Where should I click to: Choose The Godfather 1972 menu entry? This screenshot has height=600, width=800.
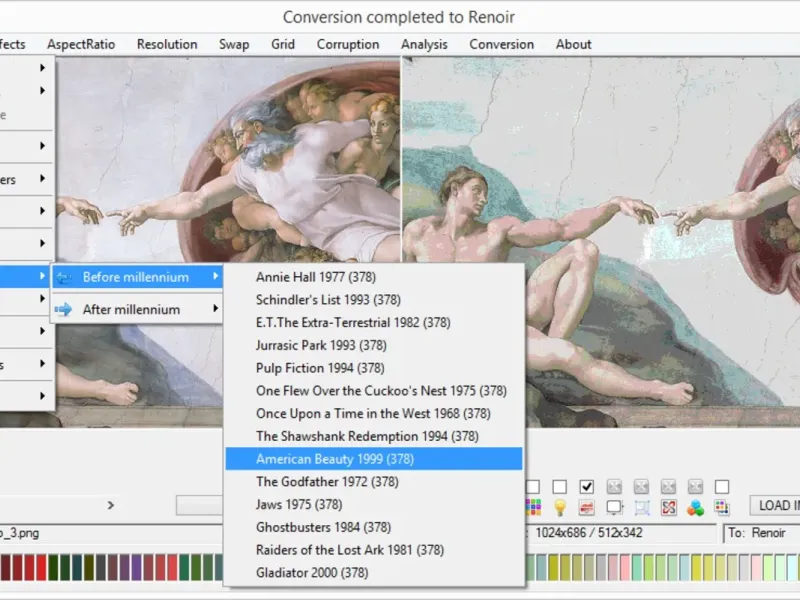pos(327,482)
